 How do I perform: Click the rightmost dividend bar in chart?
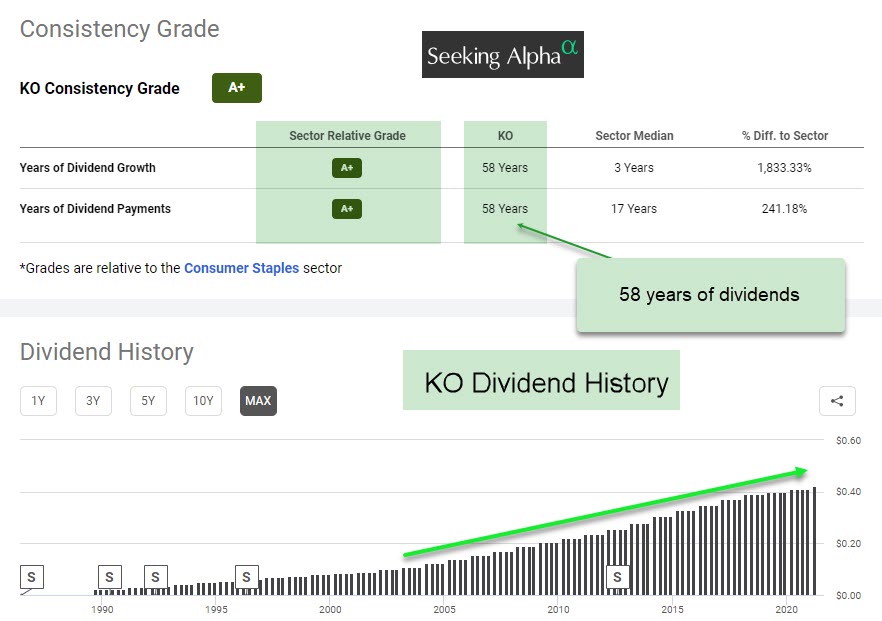(815, 541)
